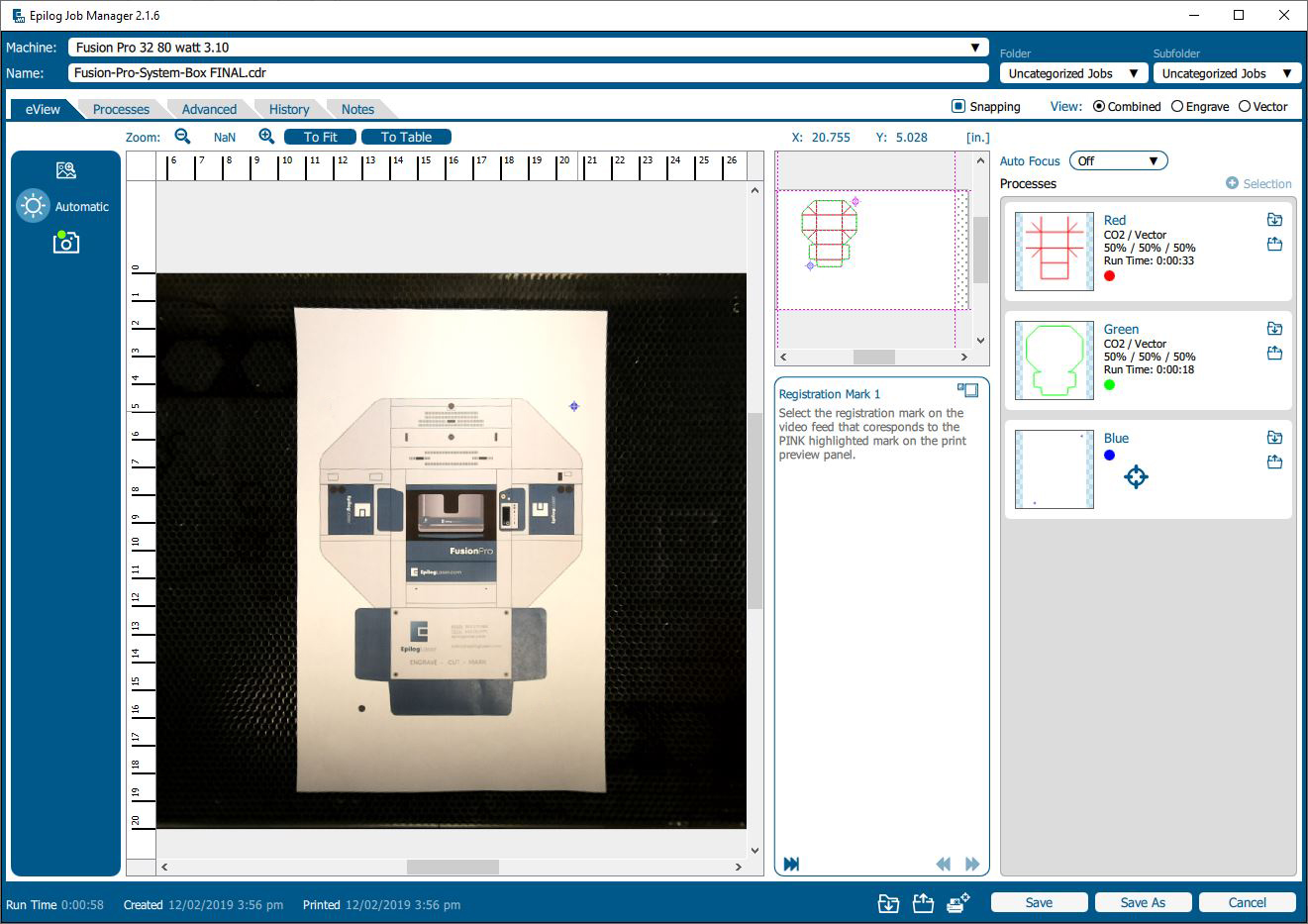Click the print preview vertical scrollbar thumb

tap(981, 250)
